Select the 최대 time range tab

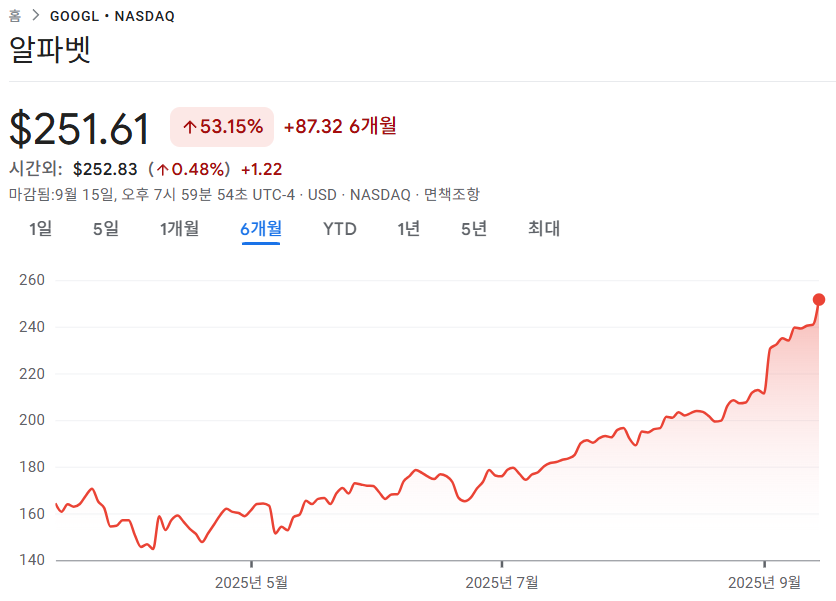point(544,229)
